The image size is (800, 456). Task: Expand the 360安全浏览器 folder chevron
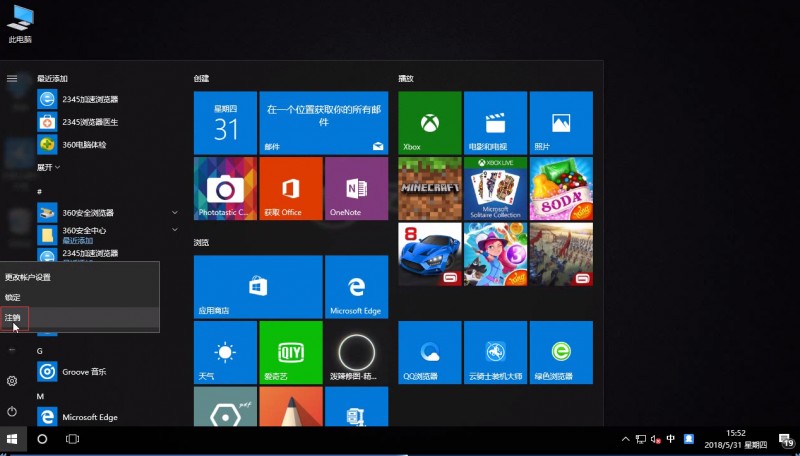[x=174, y=212]
